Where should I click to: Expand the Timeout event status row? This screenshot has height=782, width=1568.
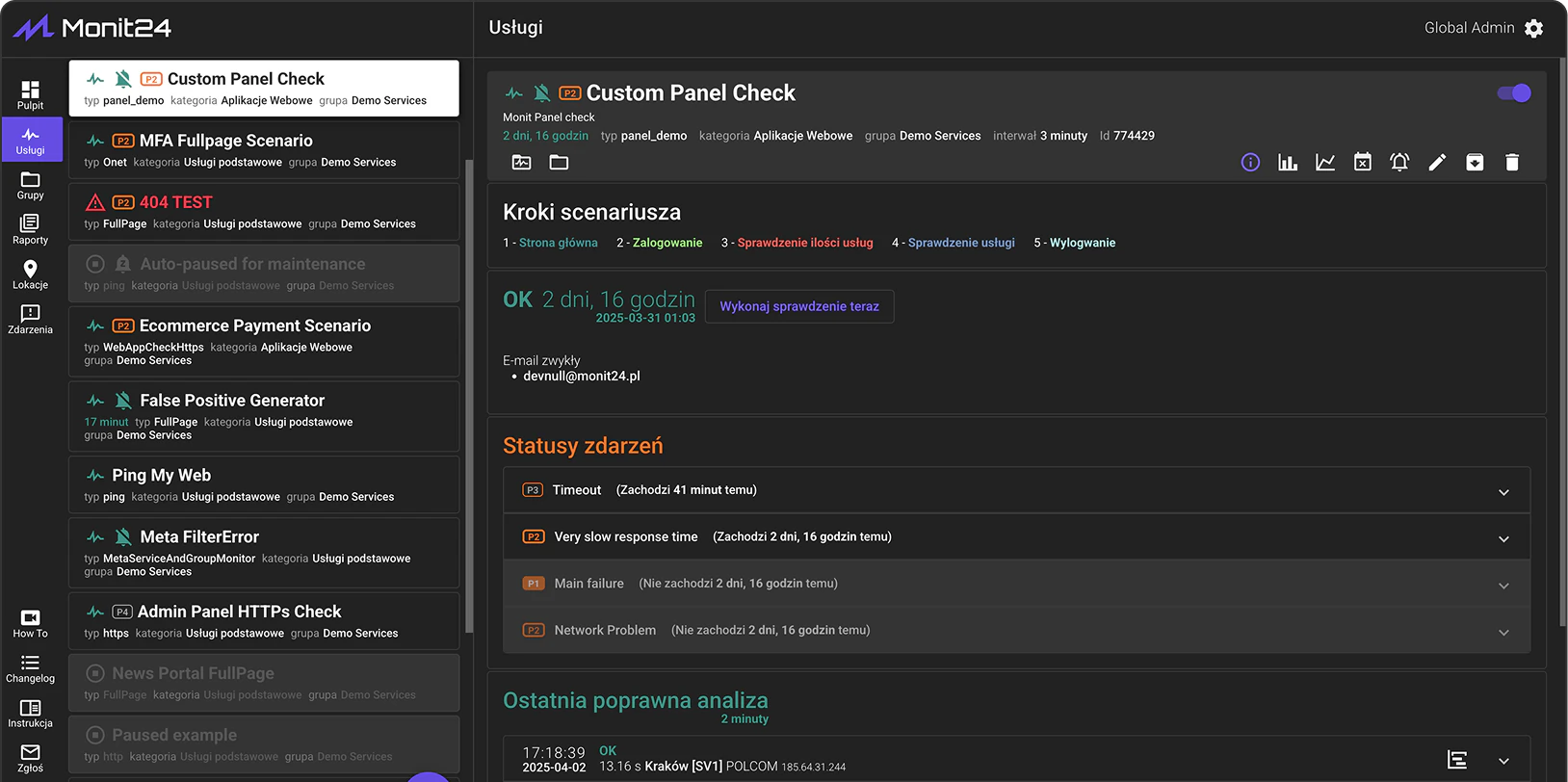tap(1503, 491)
